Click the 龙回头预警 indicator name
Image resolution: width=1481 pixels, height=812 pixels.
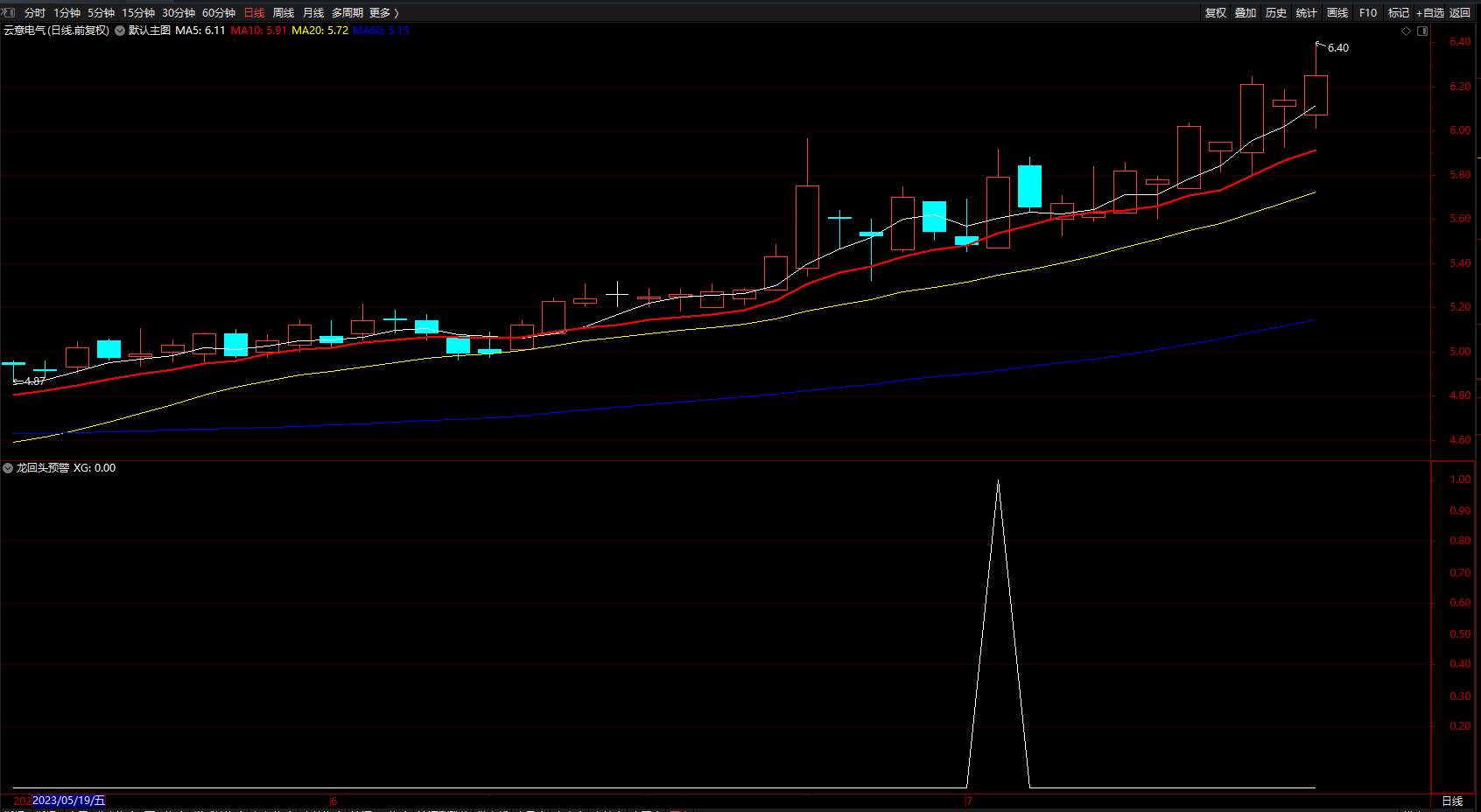click(x=43, y=468)
